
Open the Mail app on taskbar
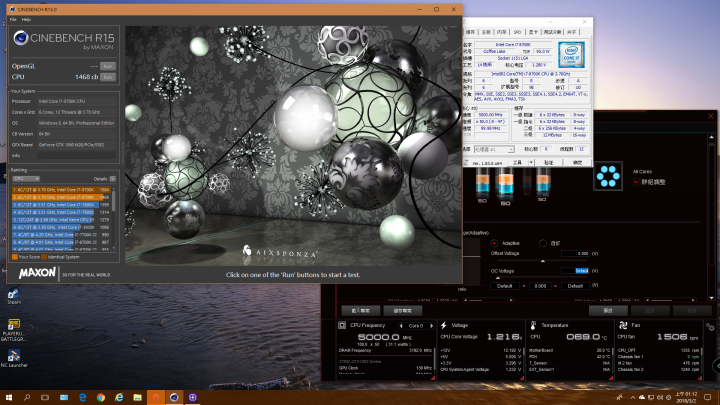[x=64, y=397]
